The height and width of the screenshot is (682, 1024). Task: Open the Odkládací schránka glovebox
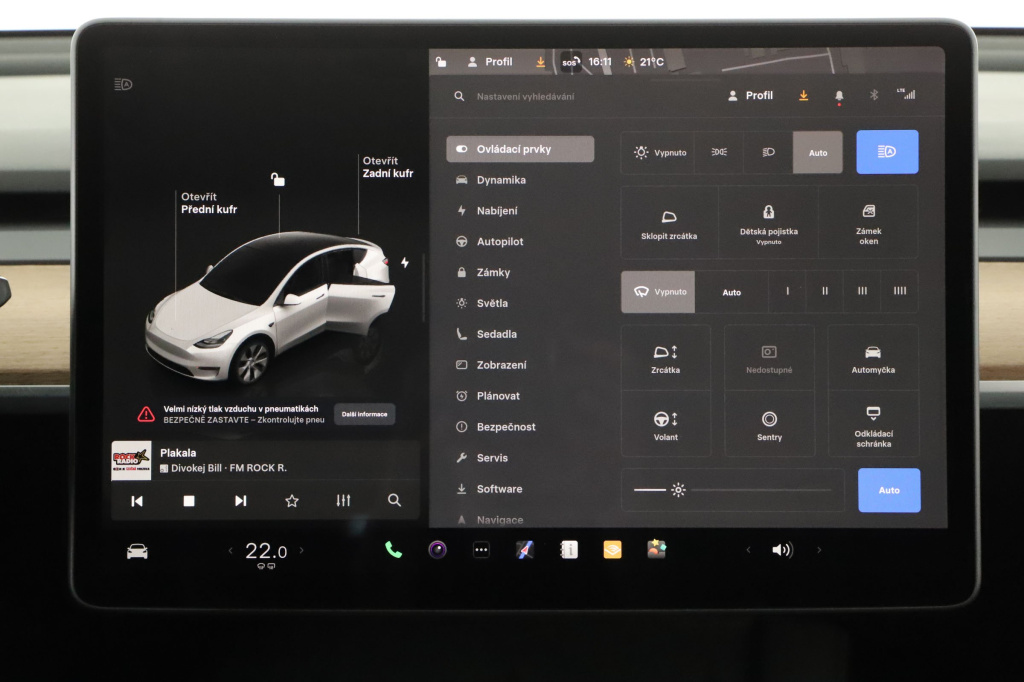point(873,425)
